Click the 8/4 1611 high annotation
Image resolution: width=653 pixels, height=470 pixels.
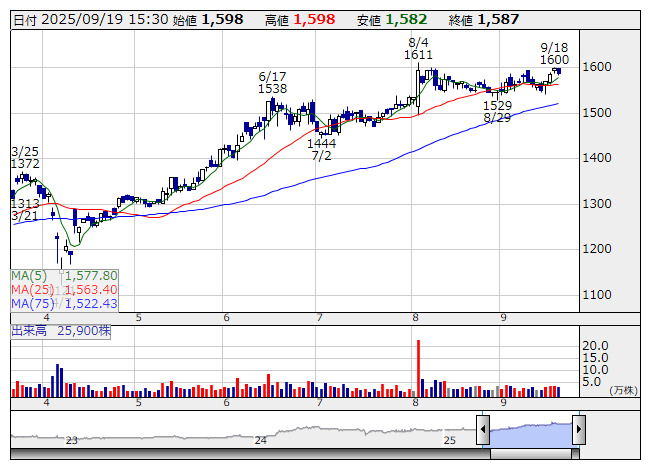[418, 48]
